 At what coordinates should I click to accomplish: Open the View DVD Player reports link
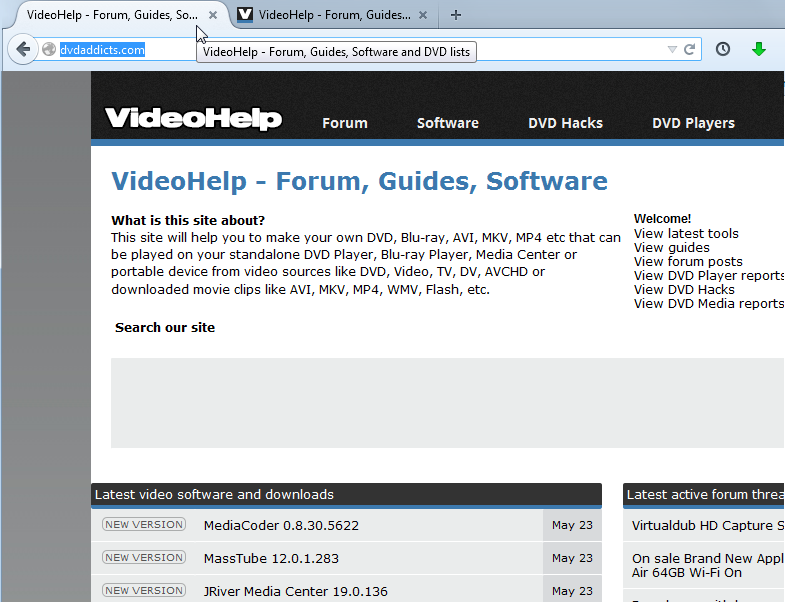point(709,275)
